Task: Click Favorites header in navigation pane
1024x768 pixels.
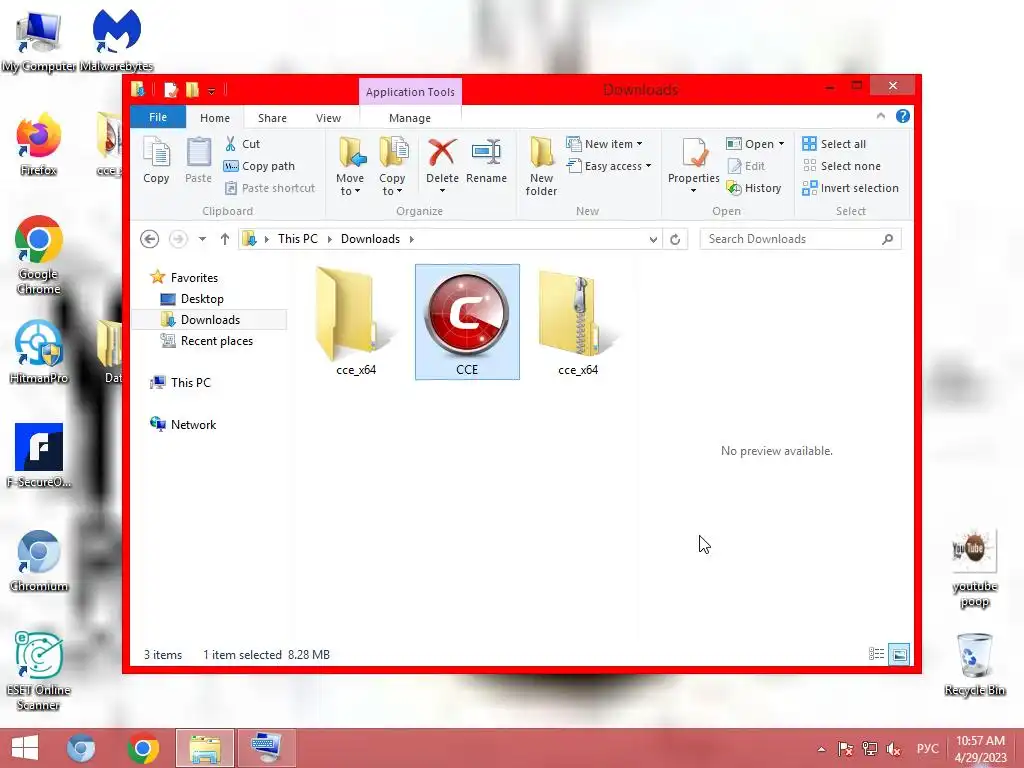Action: (x=194, y=278)
